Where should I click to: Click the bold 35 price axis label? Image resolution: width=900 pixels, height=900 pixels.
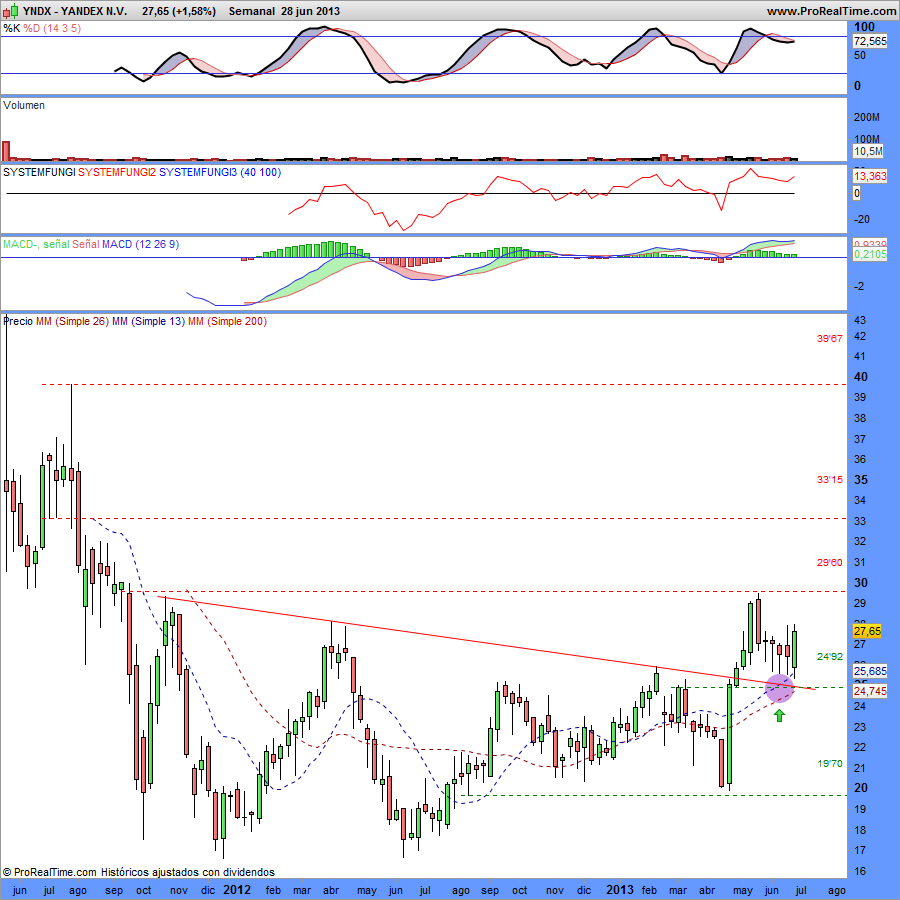861,480
